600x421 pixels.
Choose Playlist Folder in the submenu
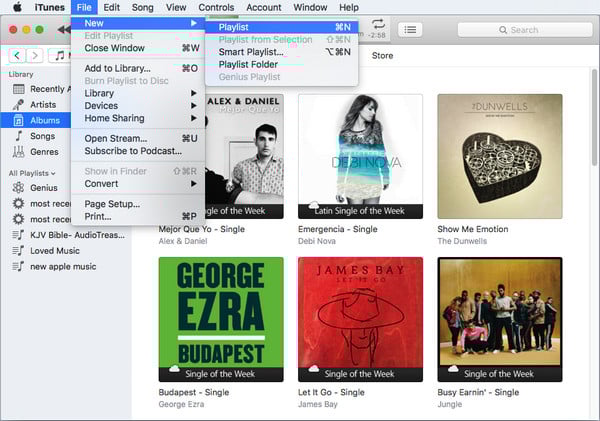[282, 64]
